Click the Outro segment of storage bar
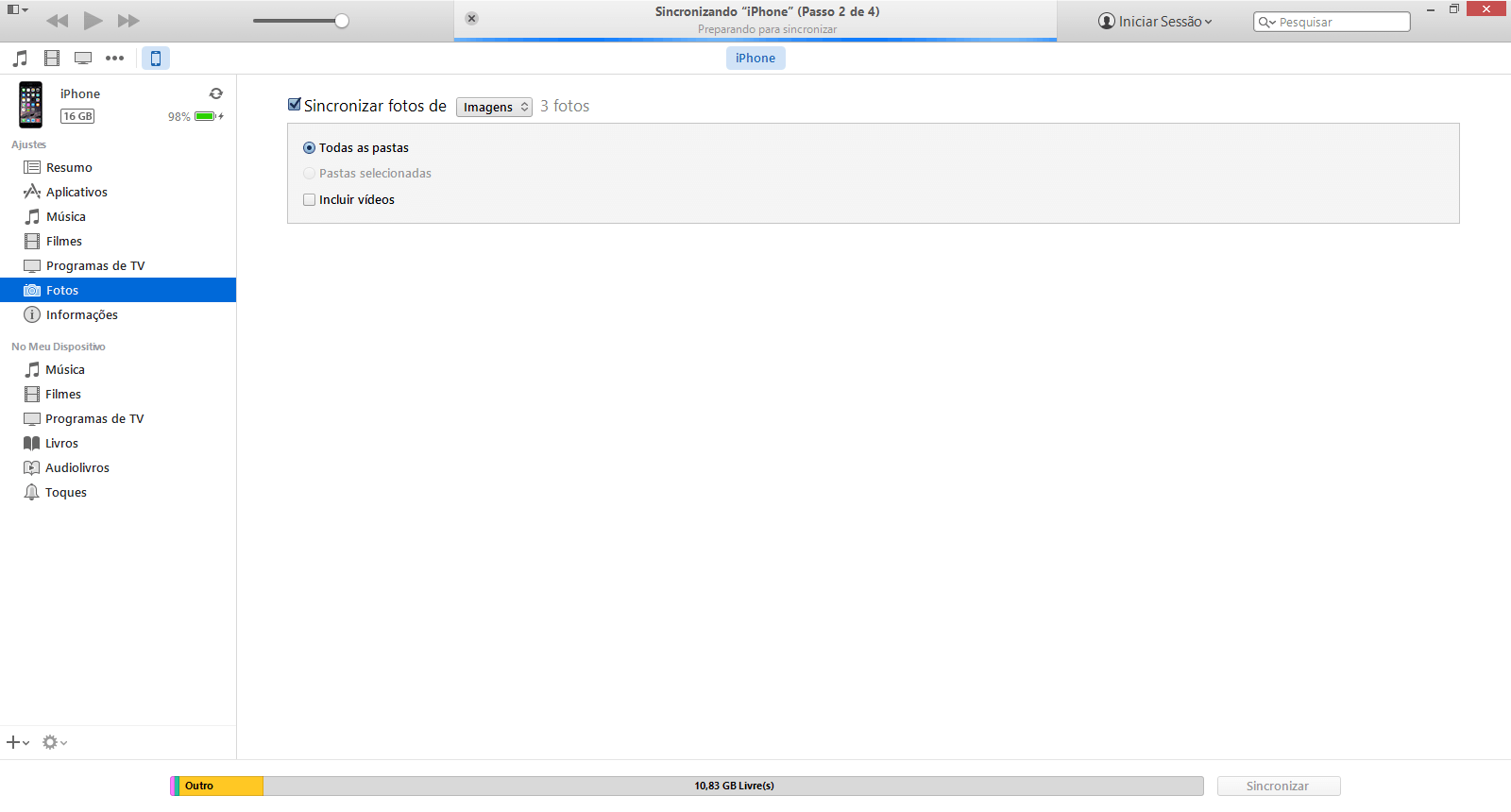 point(221,786)
